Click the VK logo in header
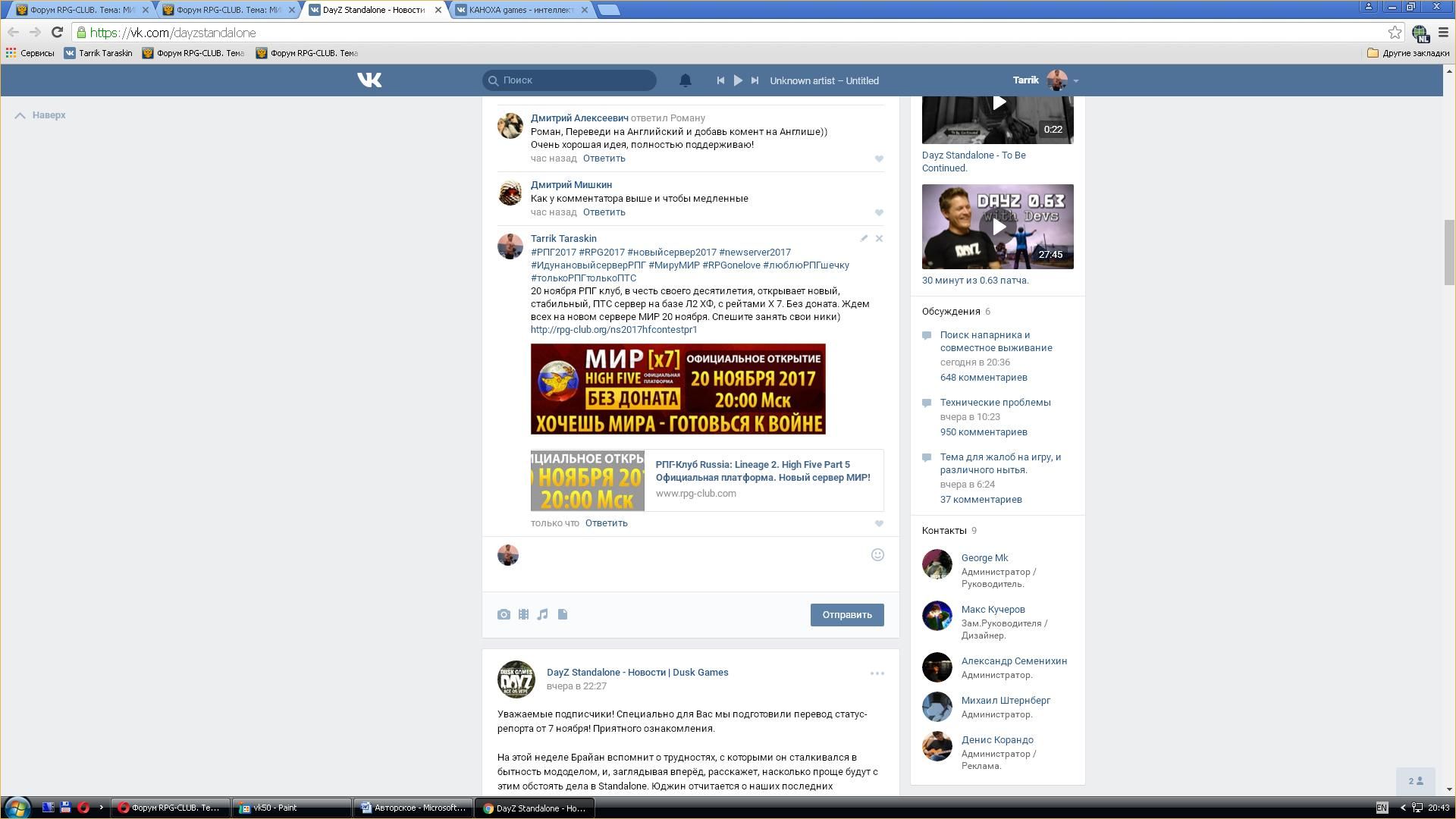Image resolution: width=1456 pixels, height=819 pixels. pos(369,80)
